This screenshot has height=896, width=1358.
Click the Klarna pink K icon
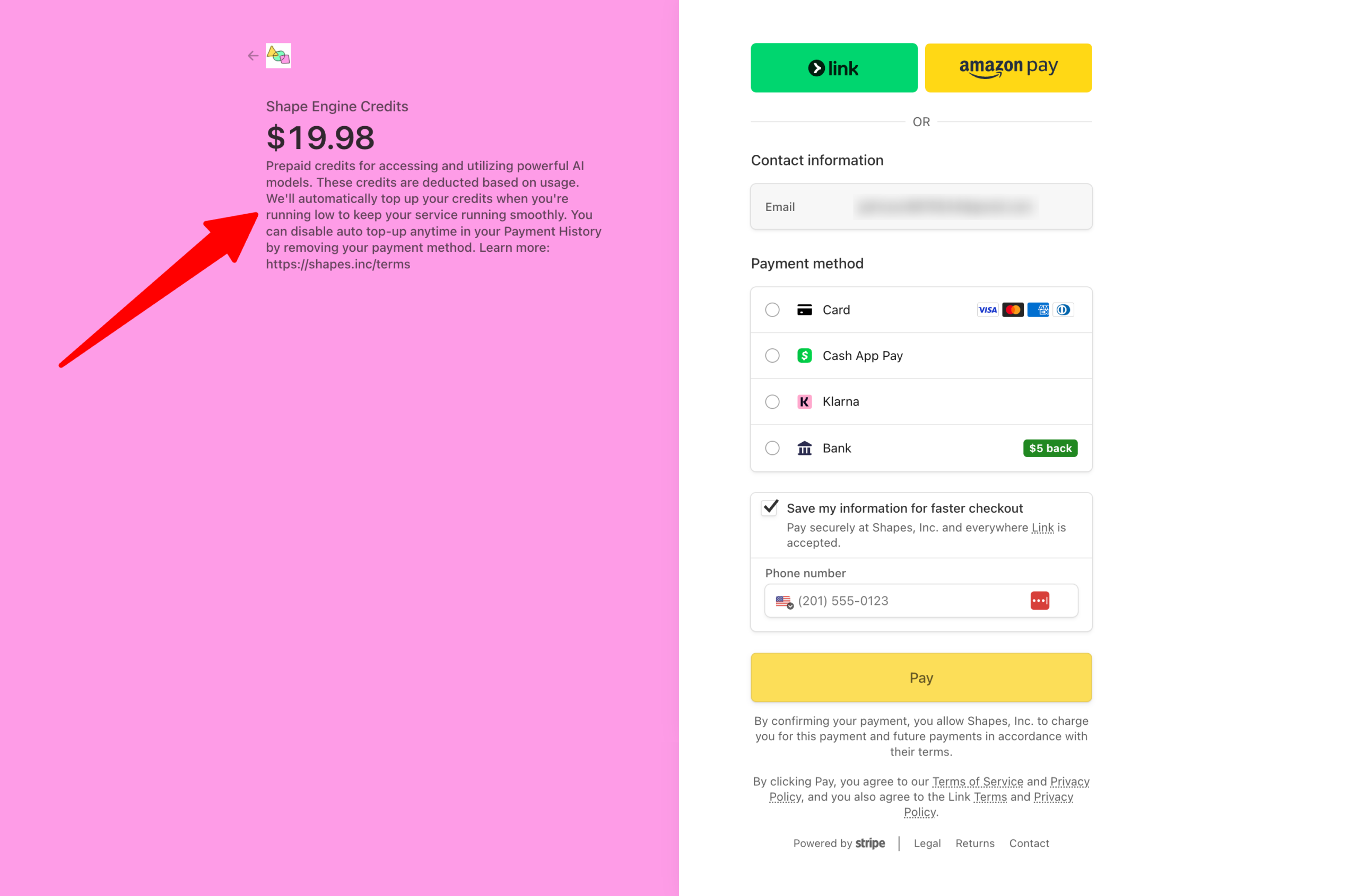point(804,402)
